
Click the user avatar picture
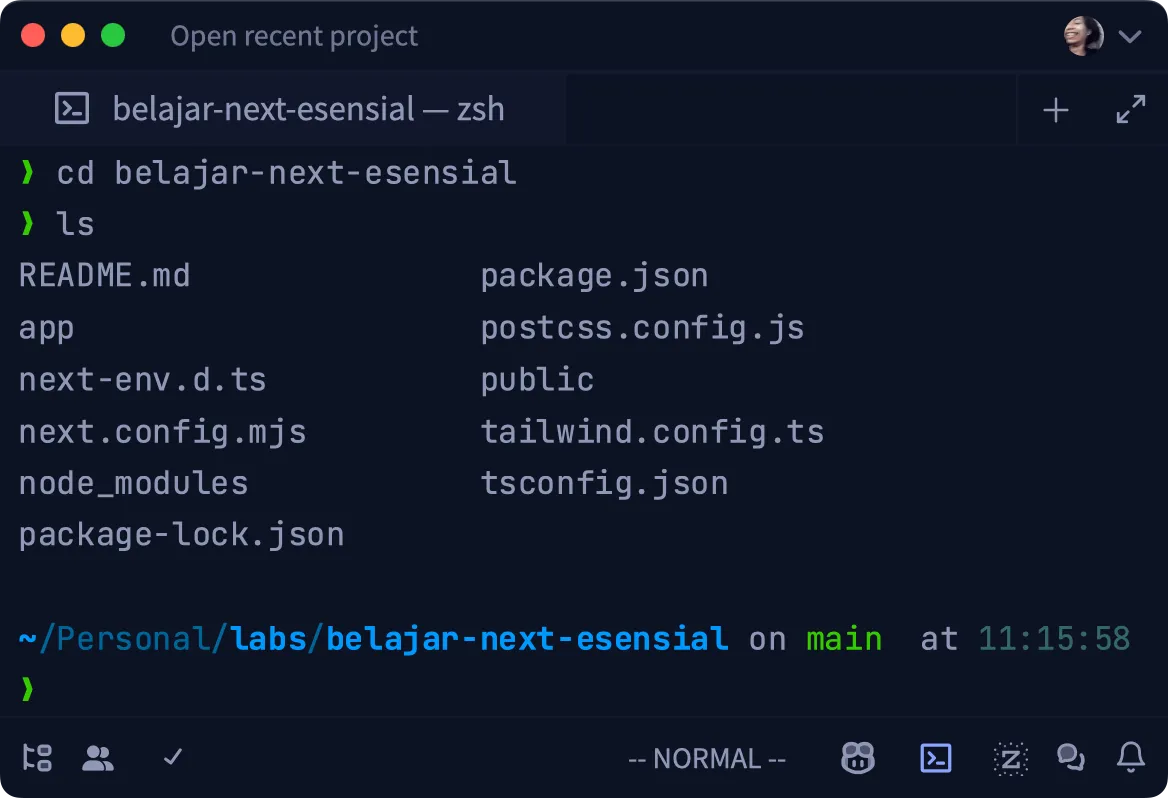tap(1084, 37)
